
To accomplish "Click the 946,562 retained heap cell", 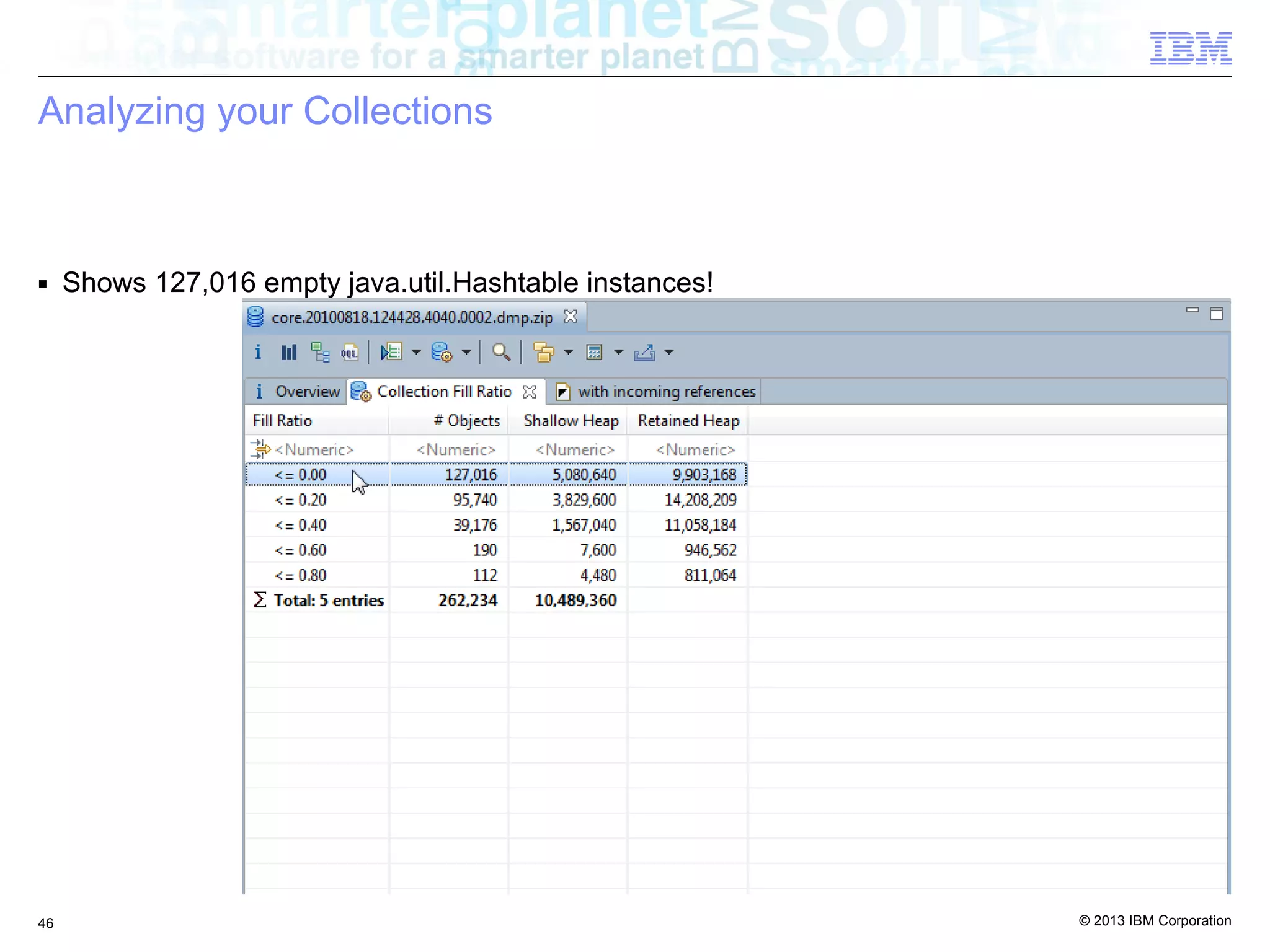I will click(x=711, y=550).
